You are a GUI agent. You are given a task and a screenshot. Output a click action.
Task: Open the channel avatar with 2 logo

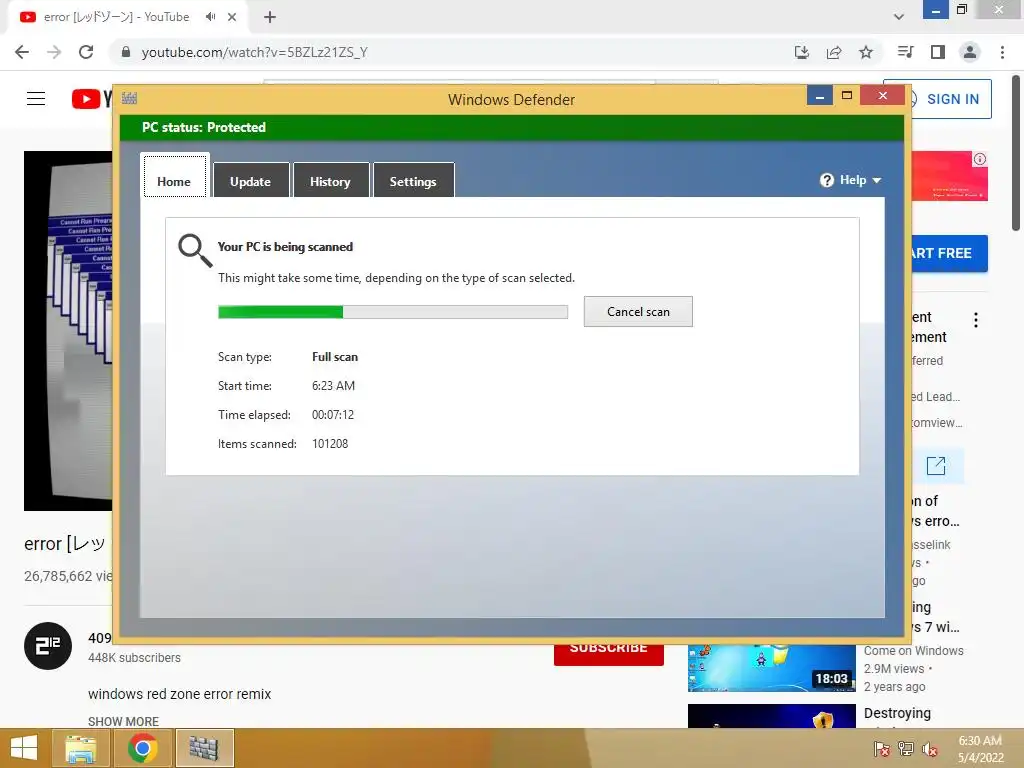point(48,645)
